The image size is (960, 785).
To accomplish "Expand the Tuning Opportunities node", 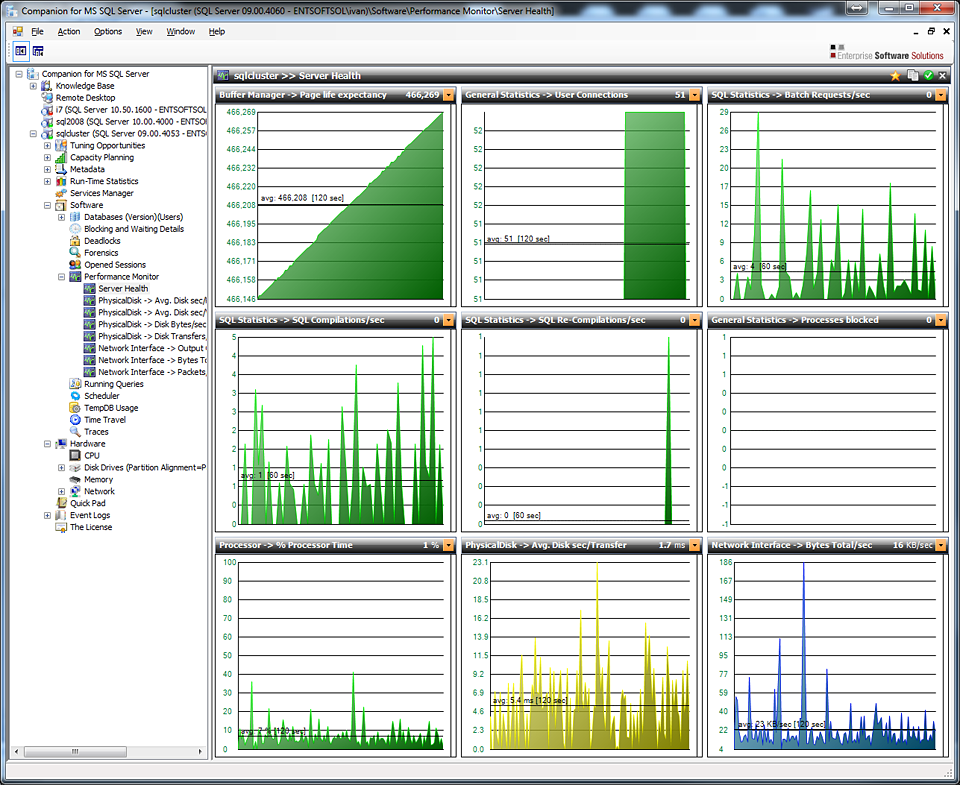I will [47, 146].
